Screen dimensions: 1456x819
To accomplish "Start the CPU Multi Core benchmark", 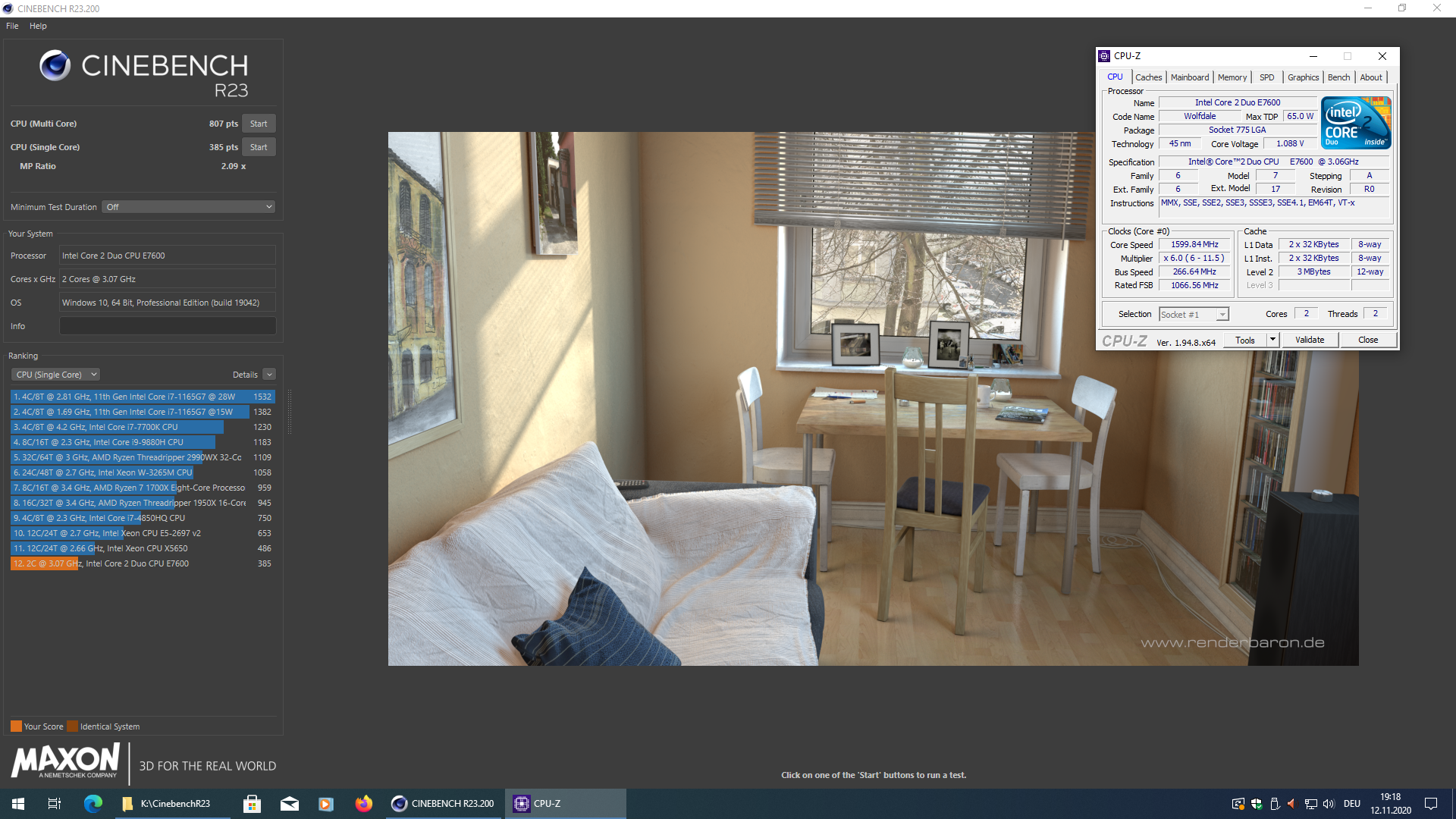I will point(259,123).
